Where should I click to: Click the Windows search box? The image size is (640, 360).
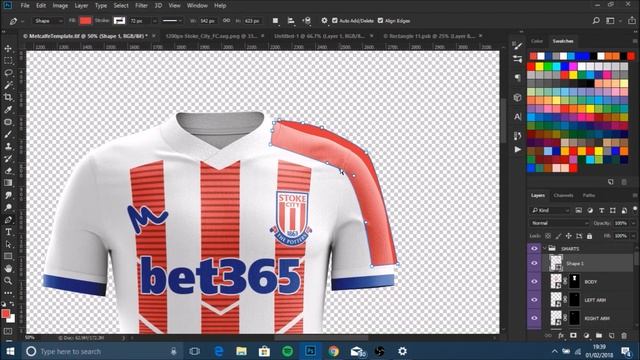101,351
